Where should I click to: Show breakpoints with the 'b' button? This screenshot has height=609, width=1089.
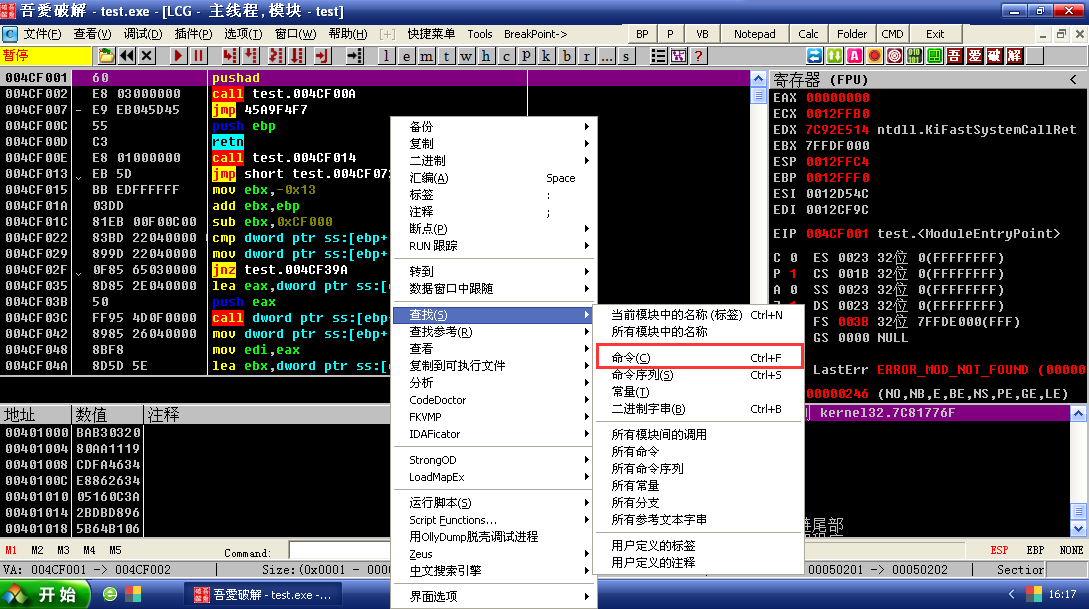pos(567,56)
